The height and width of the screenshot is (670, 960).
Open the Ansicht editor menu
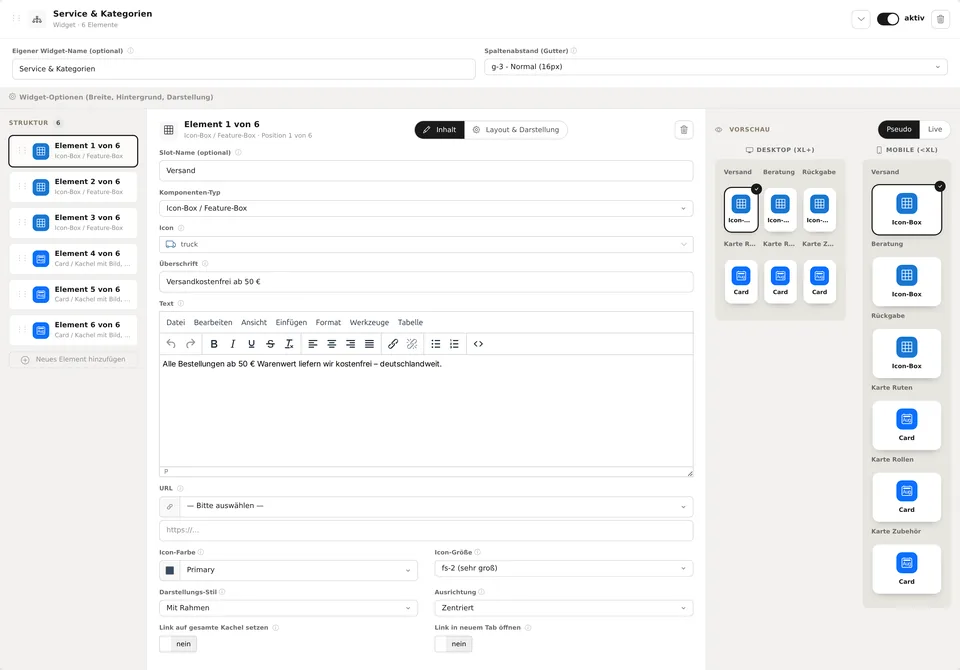tap(253, 322)
